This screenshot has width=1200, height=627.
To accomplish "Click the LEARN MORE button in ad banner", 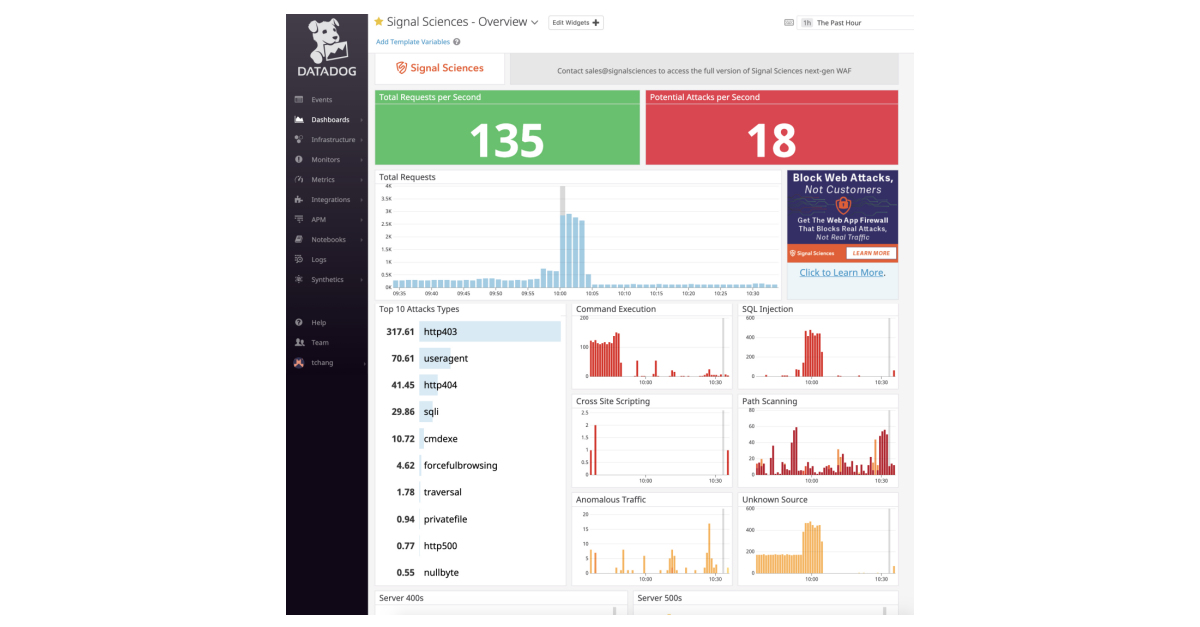I will [871, 253].
